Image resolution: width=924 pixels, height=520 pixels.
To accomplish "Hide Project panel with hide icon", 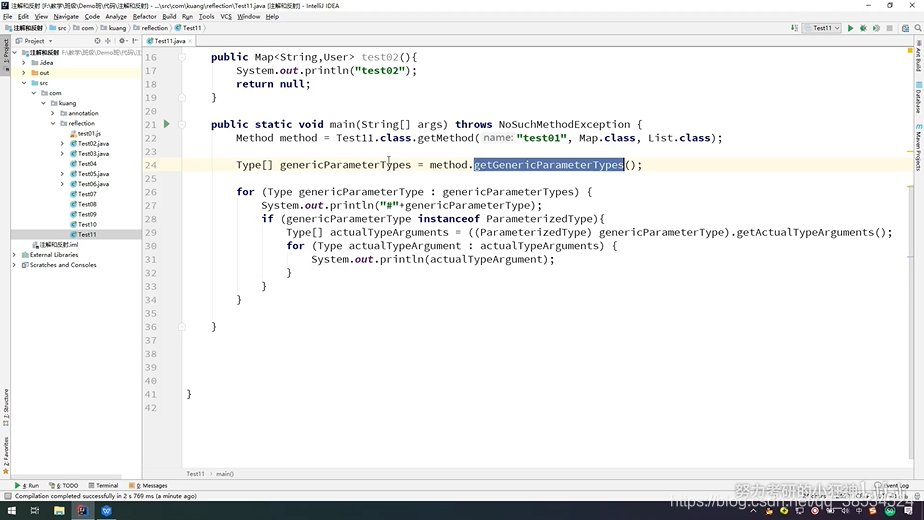I will point(135,41).
